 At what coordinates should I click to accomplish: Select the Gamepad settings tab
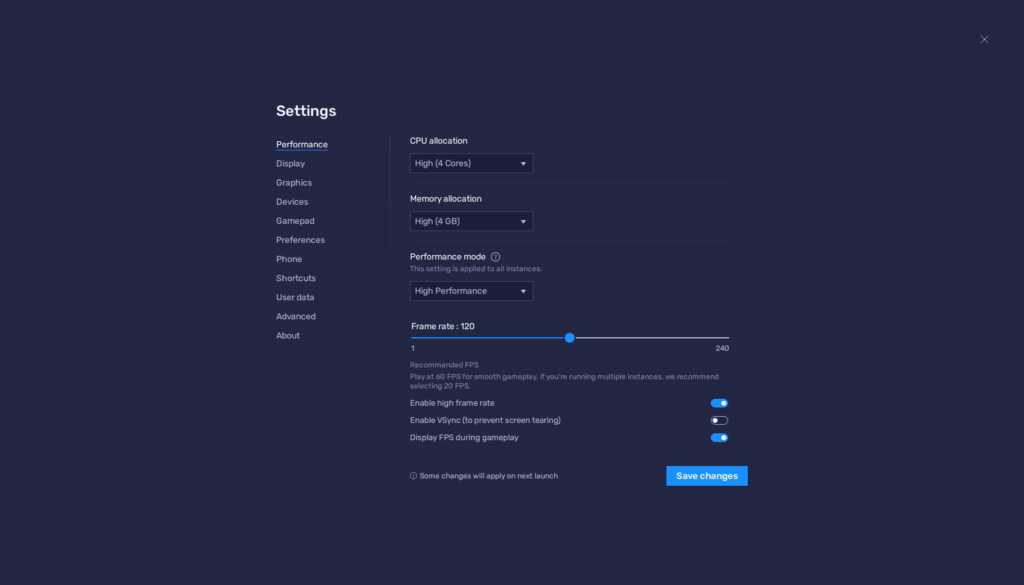pos(295,221)
